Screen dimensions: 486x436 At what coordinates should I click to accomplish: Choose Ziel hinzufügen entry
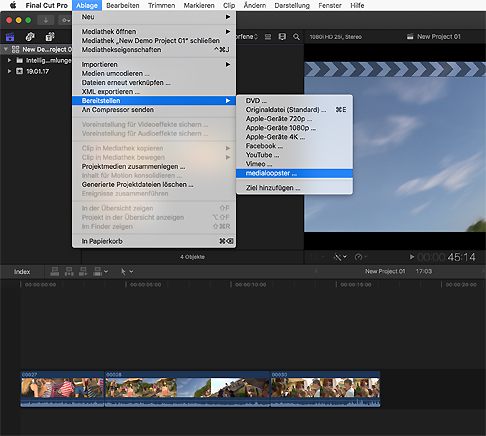point(294,188)
